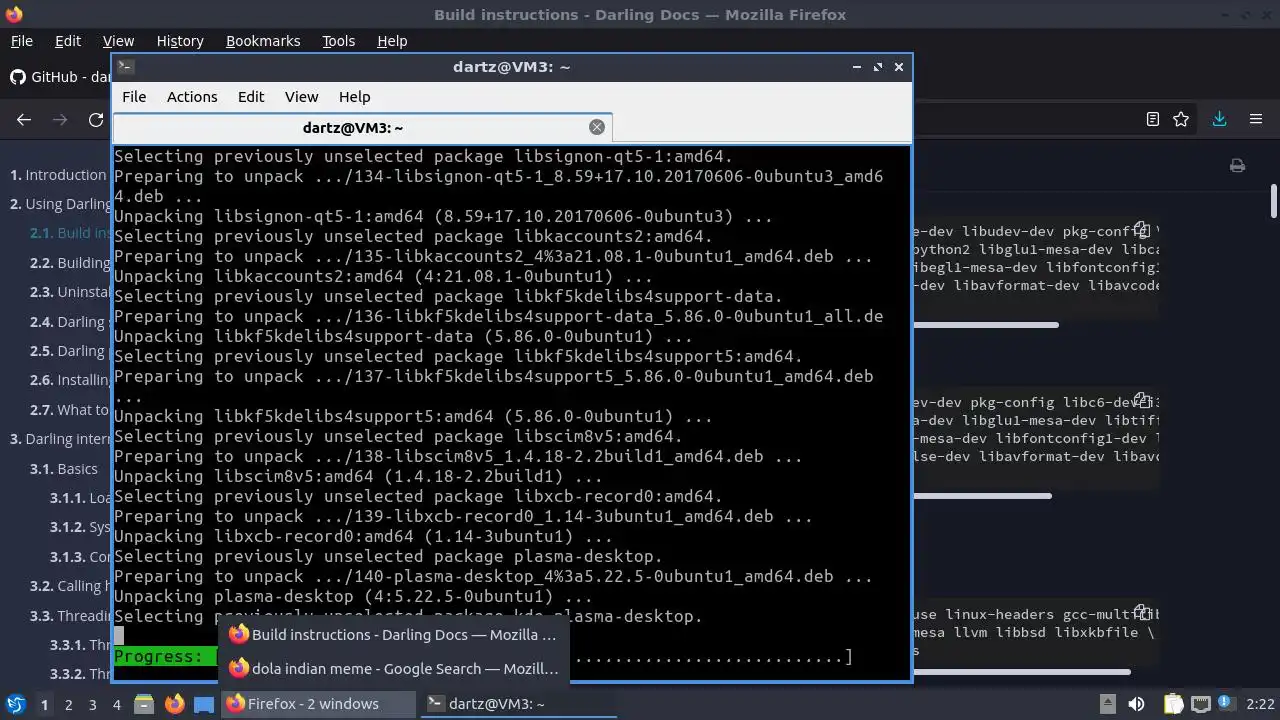Switch to workspace 4

pyautogui.click(x=116, y=705)
